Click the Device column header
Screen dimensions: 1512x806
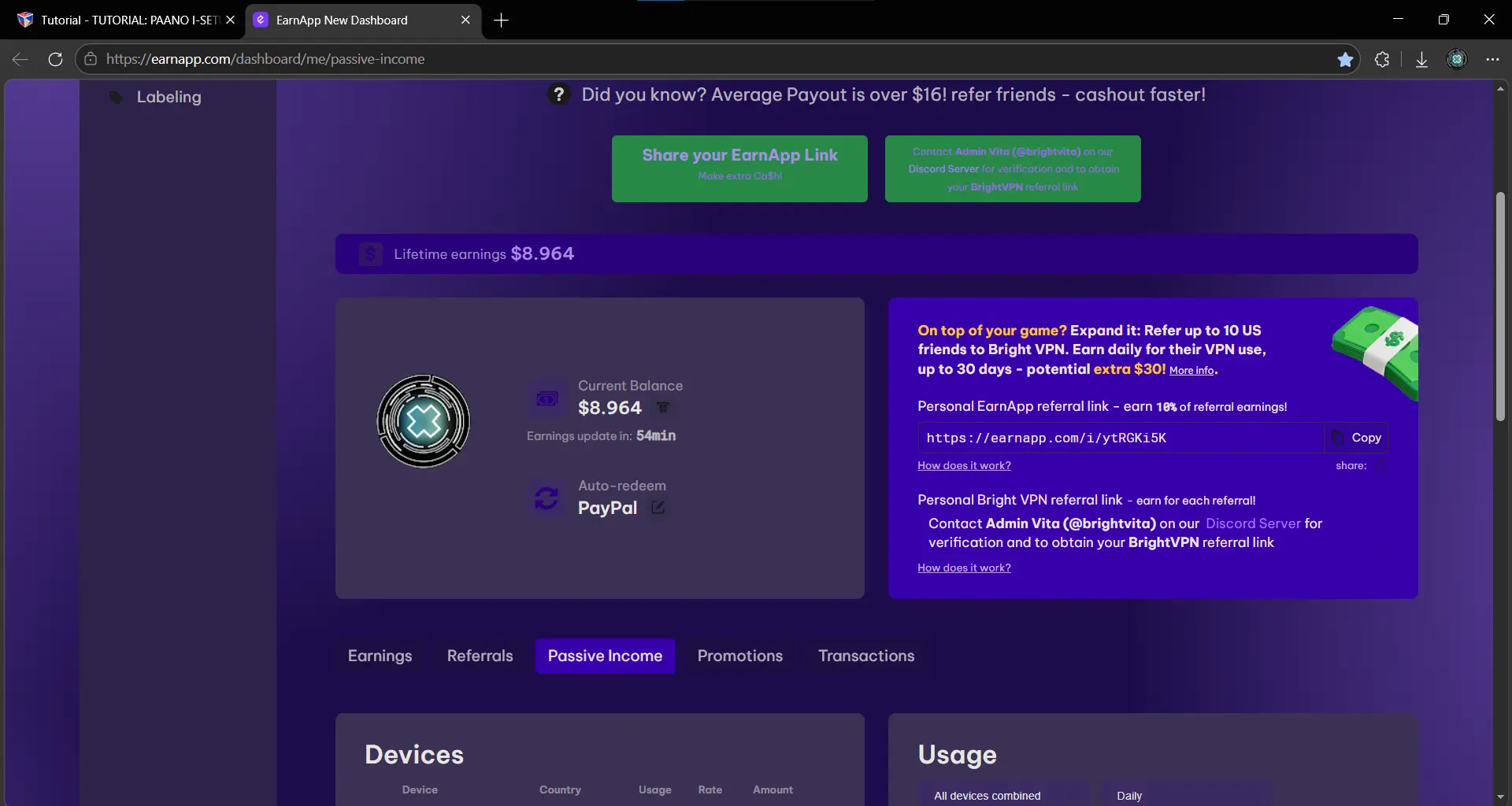420,790
